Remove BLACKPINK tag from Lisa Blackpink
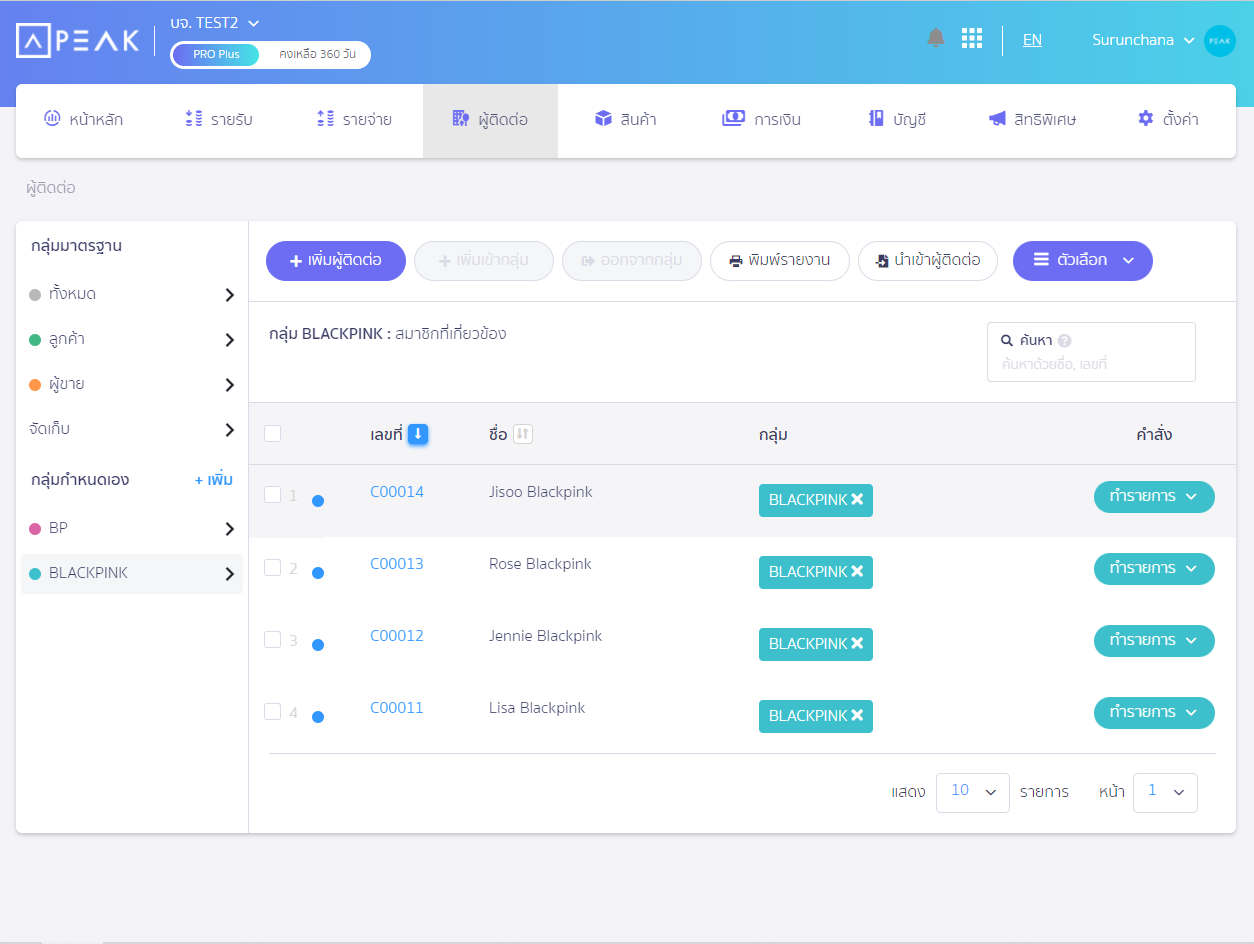Image resolution: width=1254 pixels, height=944 pixels. coord(857,716)
